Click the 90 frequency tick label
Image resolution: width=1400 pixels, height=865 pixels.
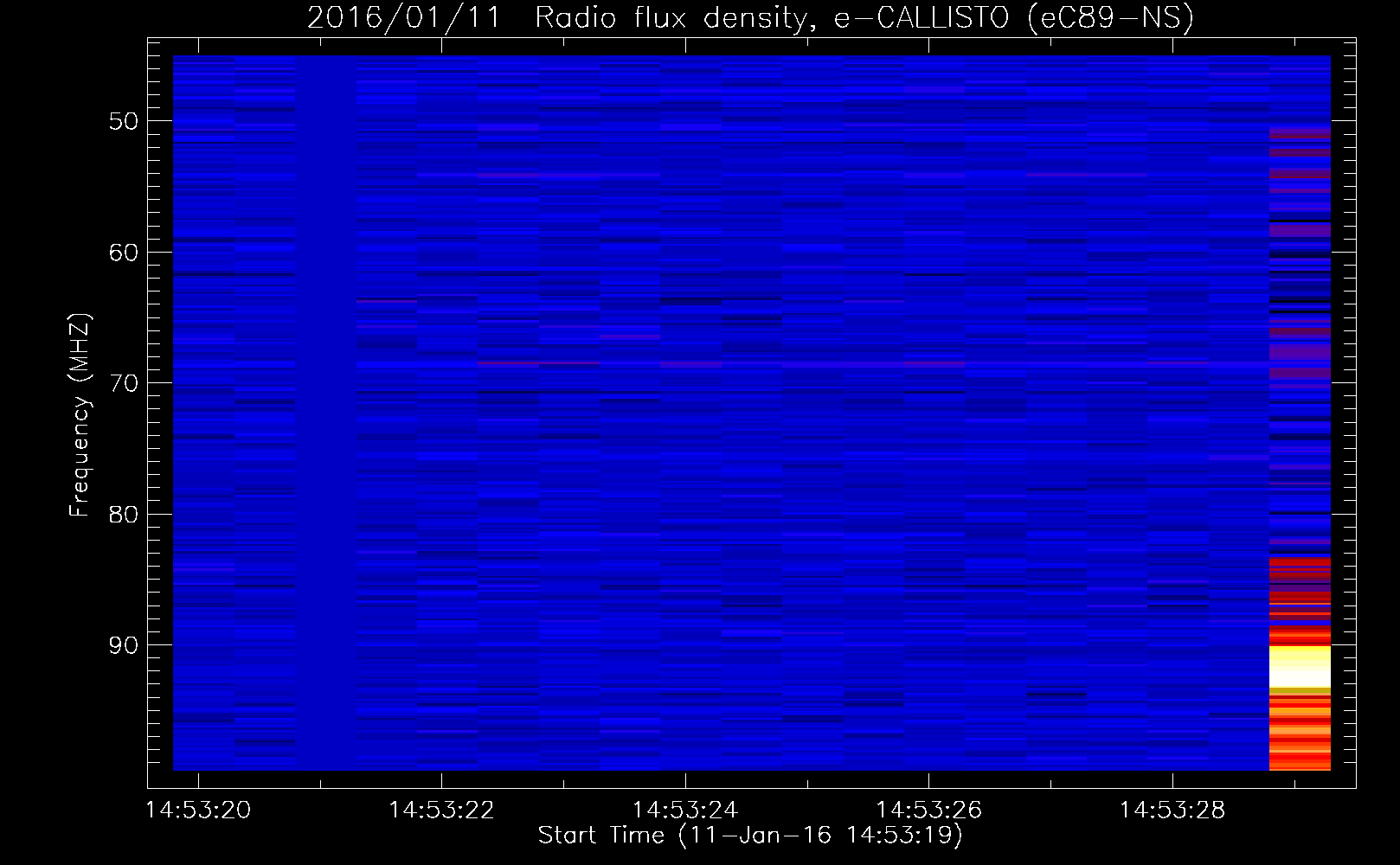coord(124,645)
